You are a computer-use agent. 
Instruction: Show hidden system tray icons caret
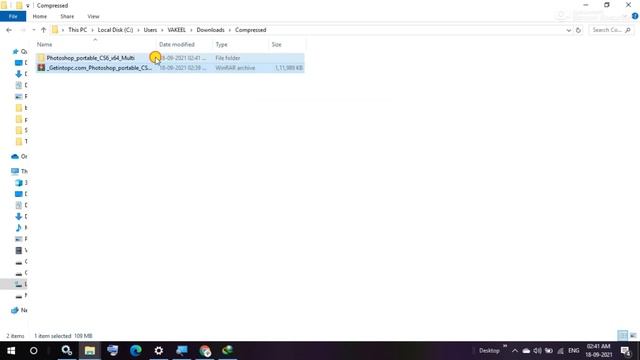(x=515, y=351)
